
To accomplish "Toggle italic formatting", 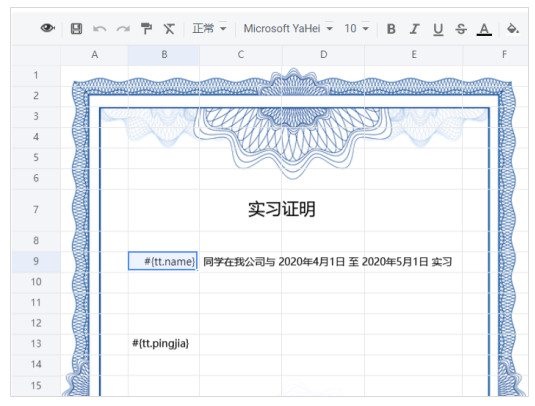I will 414,29.
